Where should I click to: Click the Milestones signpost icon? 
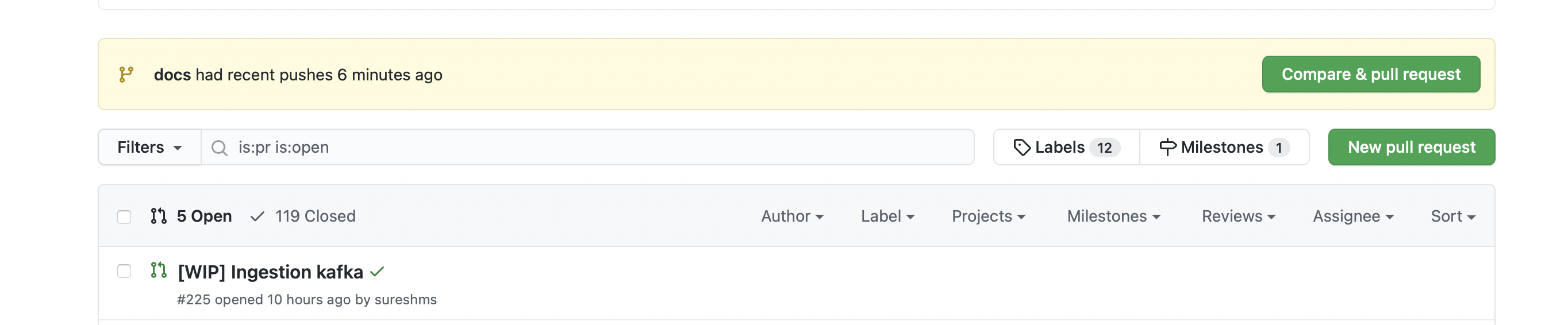tap(1167, 148)
